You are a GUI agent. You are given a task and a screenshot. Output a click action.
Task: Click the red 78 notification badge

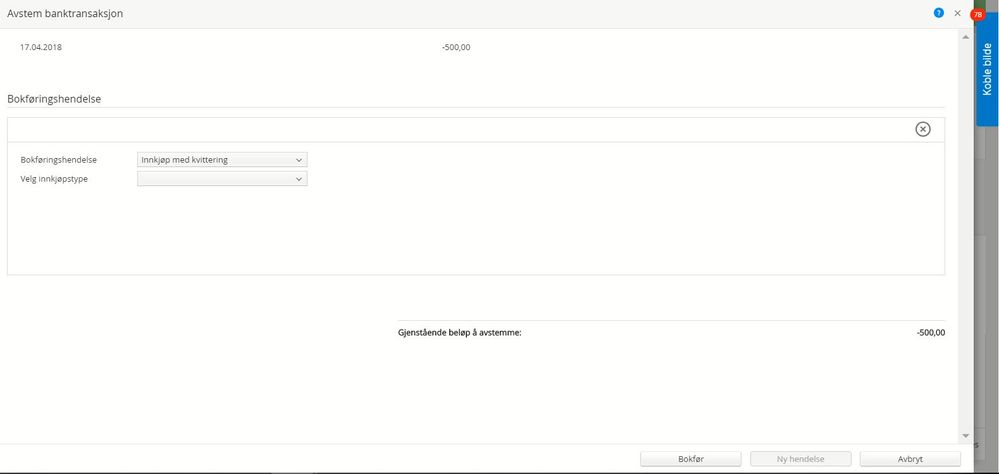click(x=977, y=15)
